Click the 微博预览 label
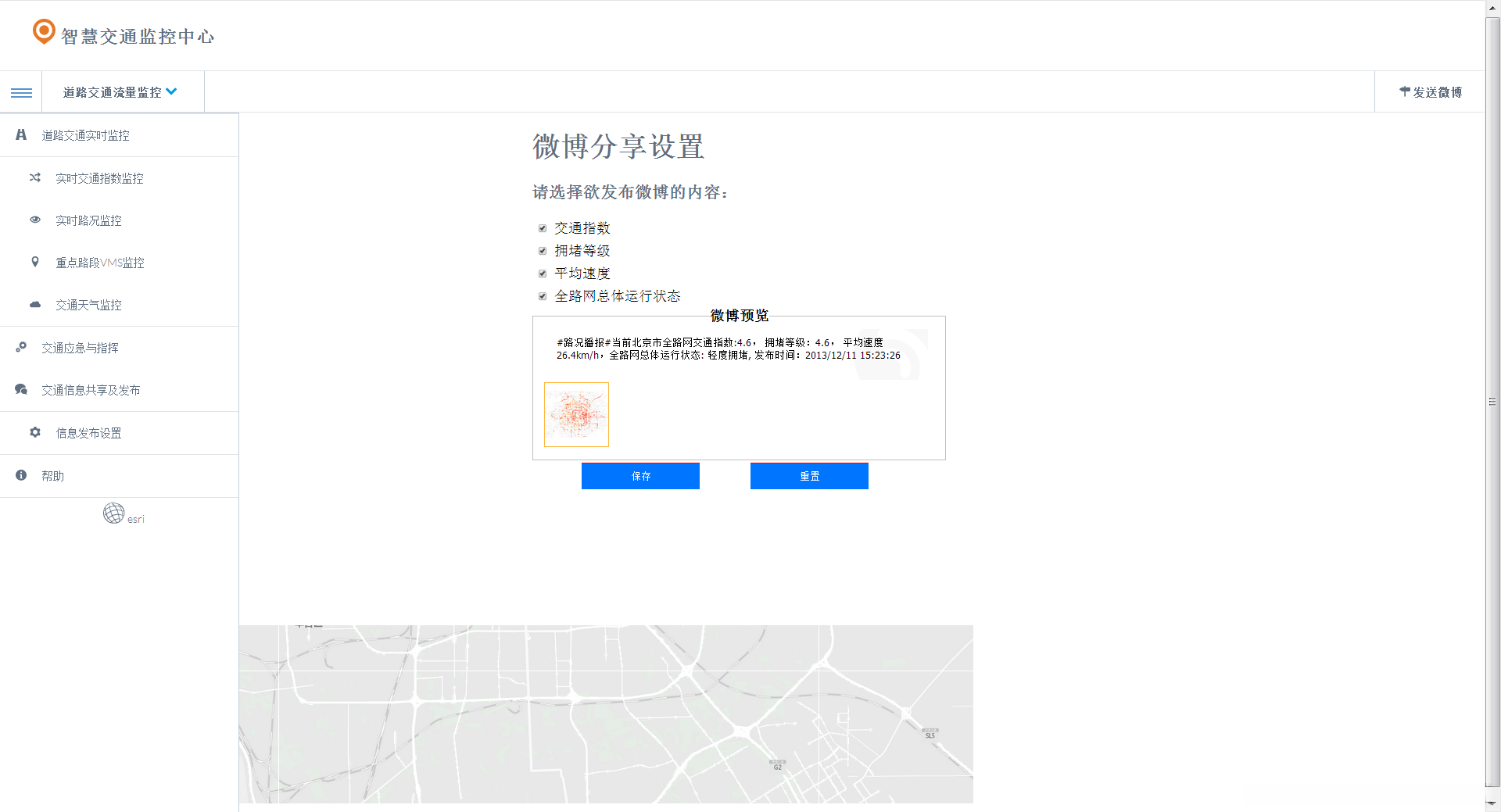The image size is (1501, 812). [x=740, y=316]
